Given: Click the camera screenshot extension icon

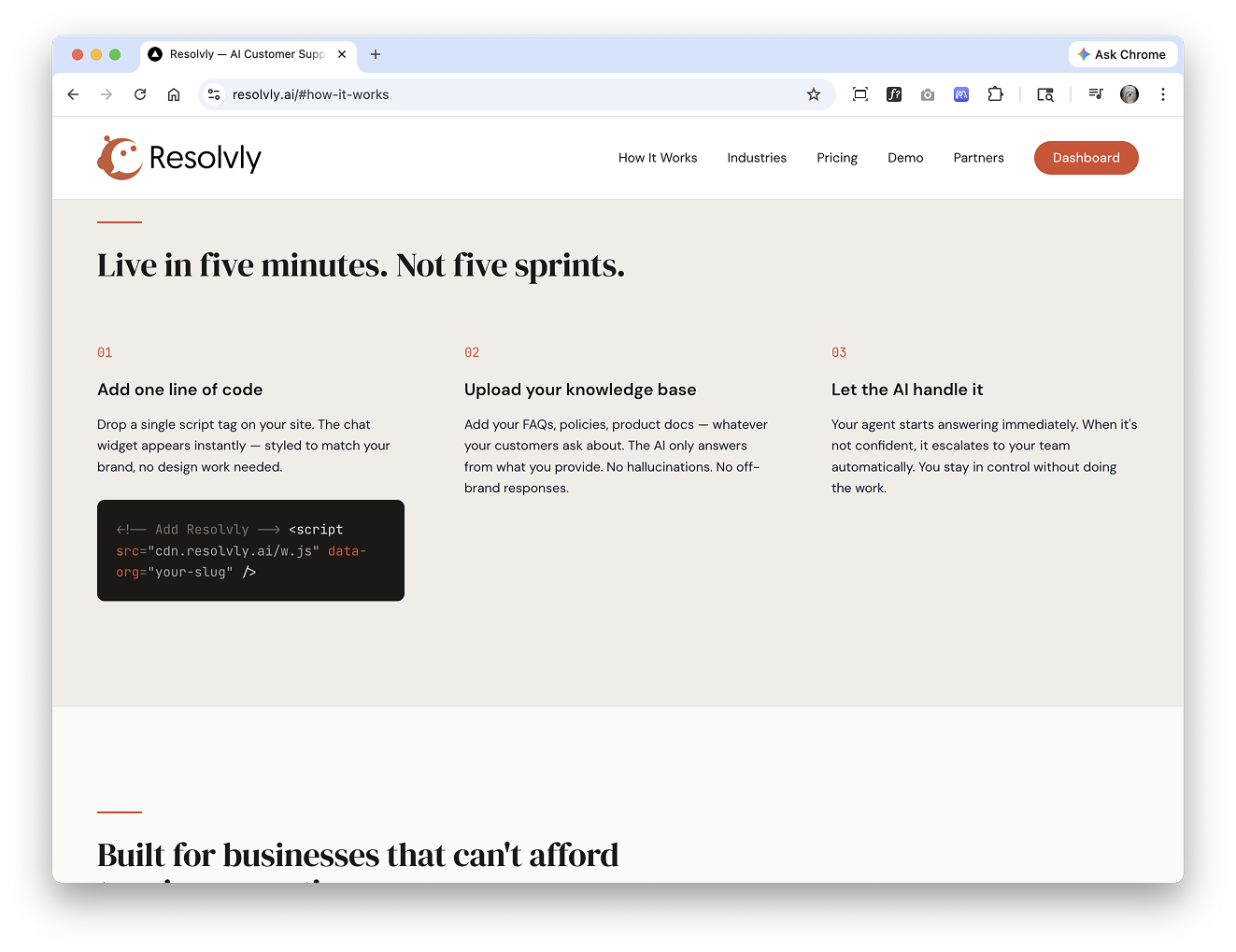Looking at the screenshot, I should click(x=927, y=94).
